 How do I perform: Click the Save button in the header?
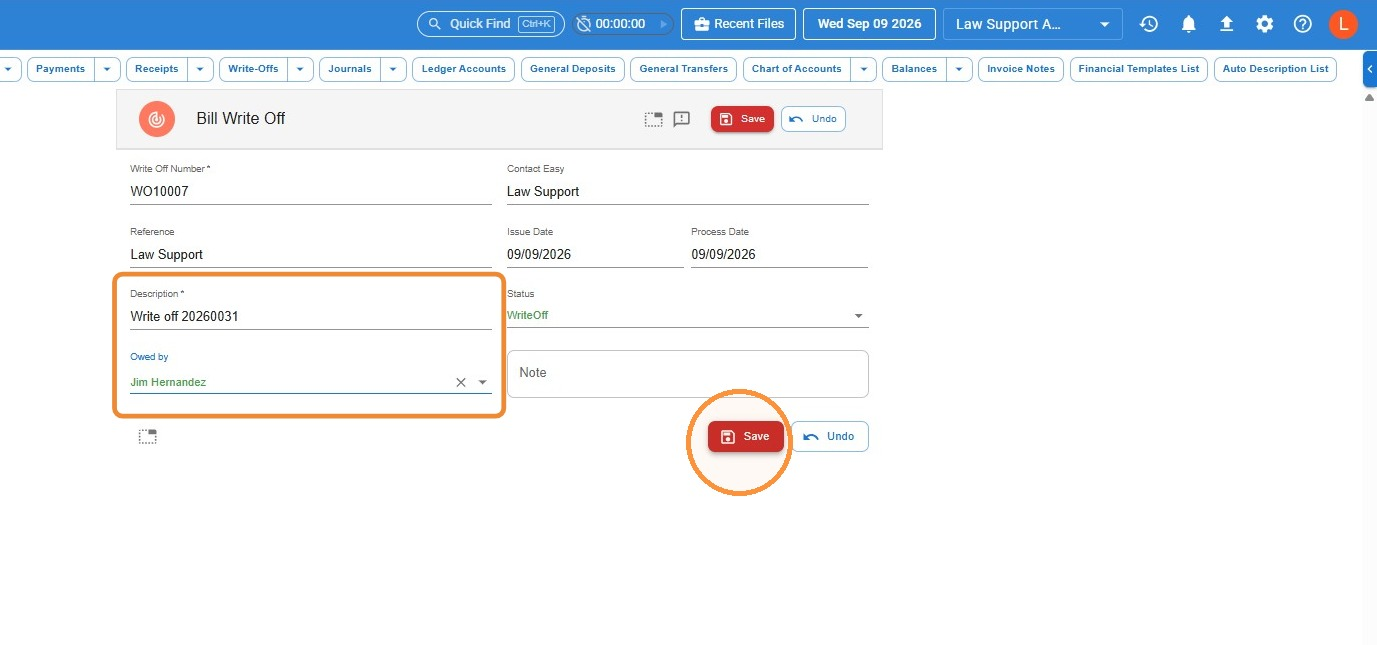pyautogui.click(x=742, y=119)
